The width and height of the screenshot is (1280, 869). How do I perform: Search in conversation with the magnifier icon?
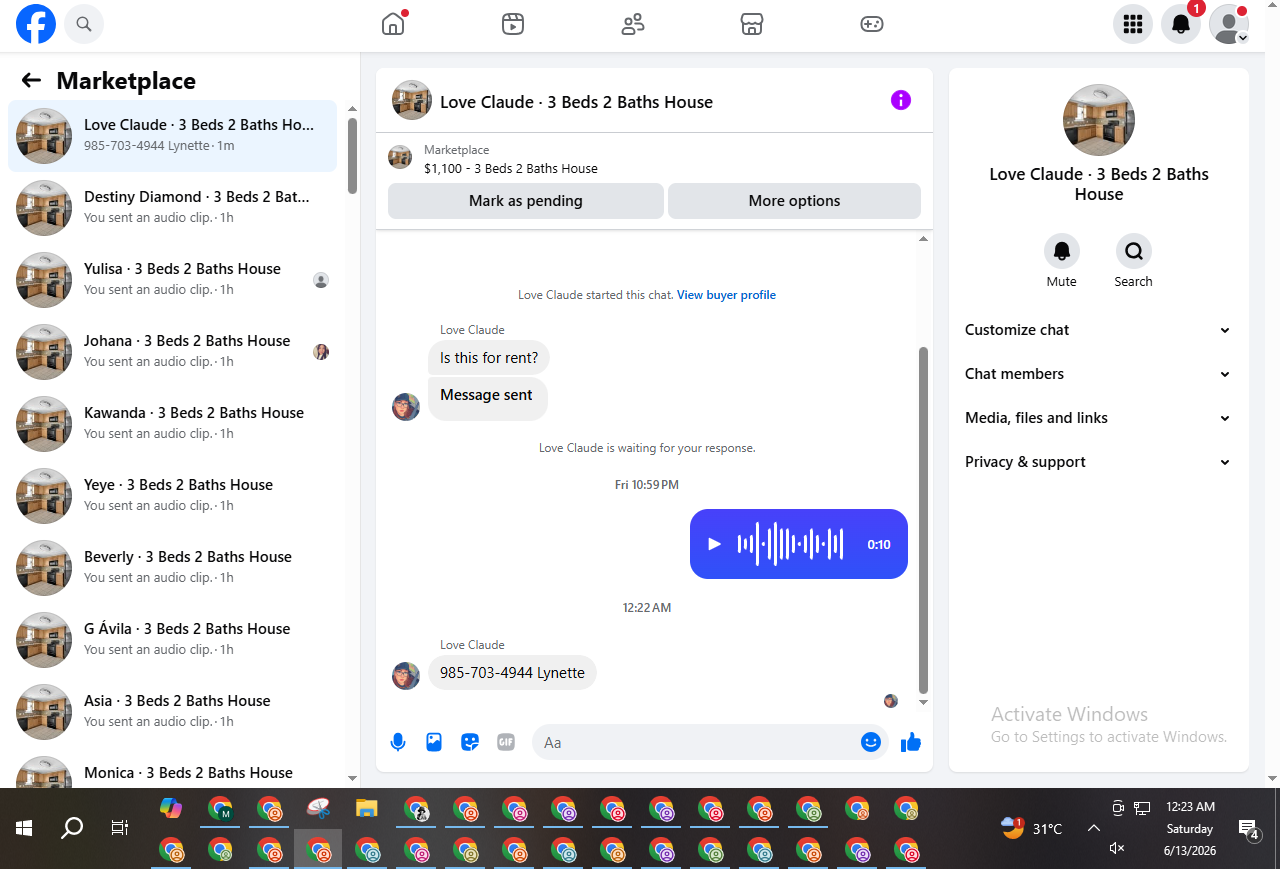point(1134,251)
